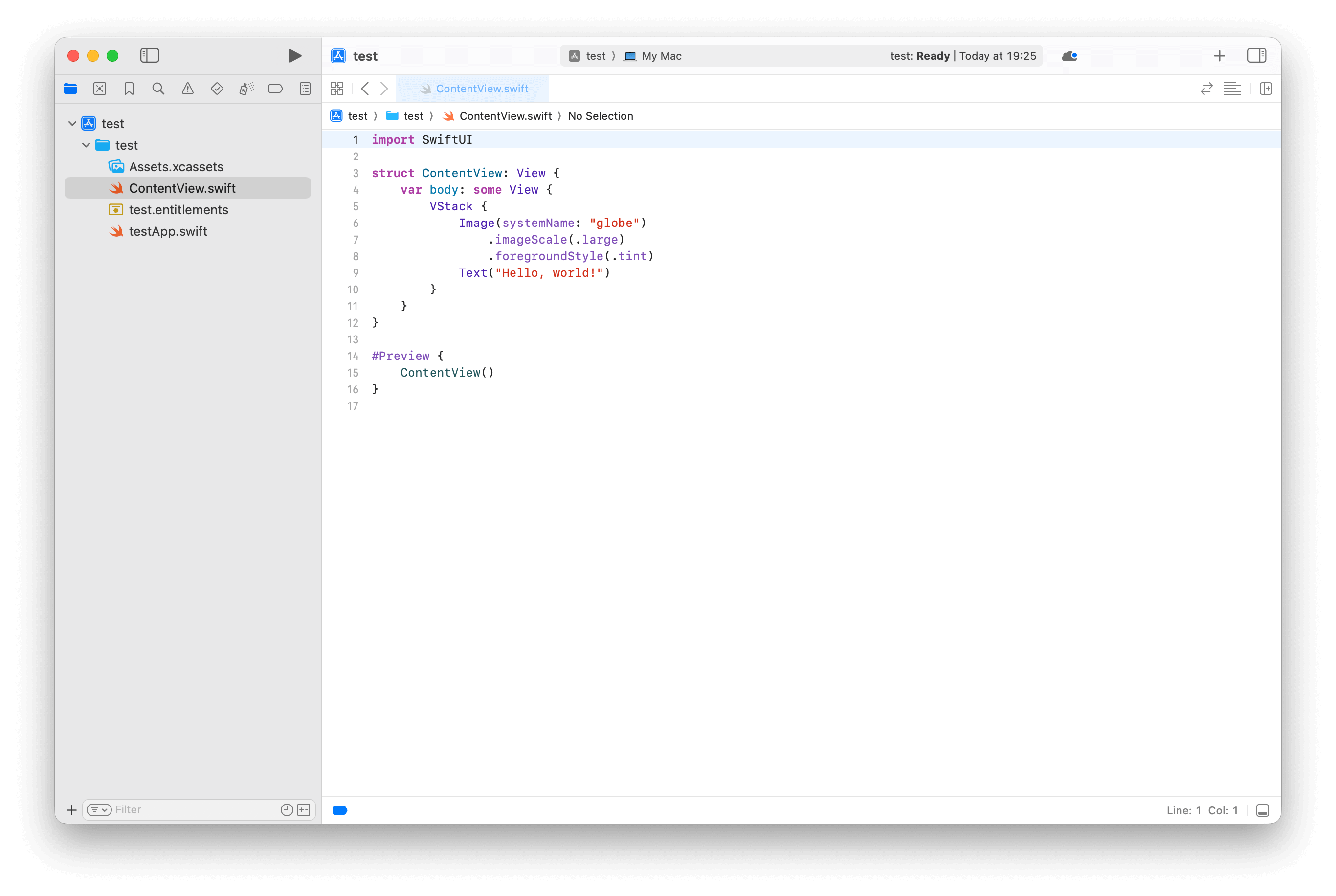Show the Source Control navigator
The width and height of the screenshot is (1336, 896).
pyautogui.click(x=100, y=89)
